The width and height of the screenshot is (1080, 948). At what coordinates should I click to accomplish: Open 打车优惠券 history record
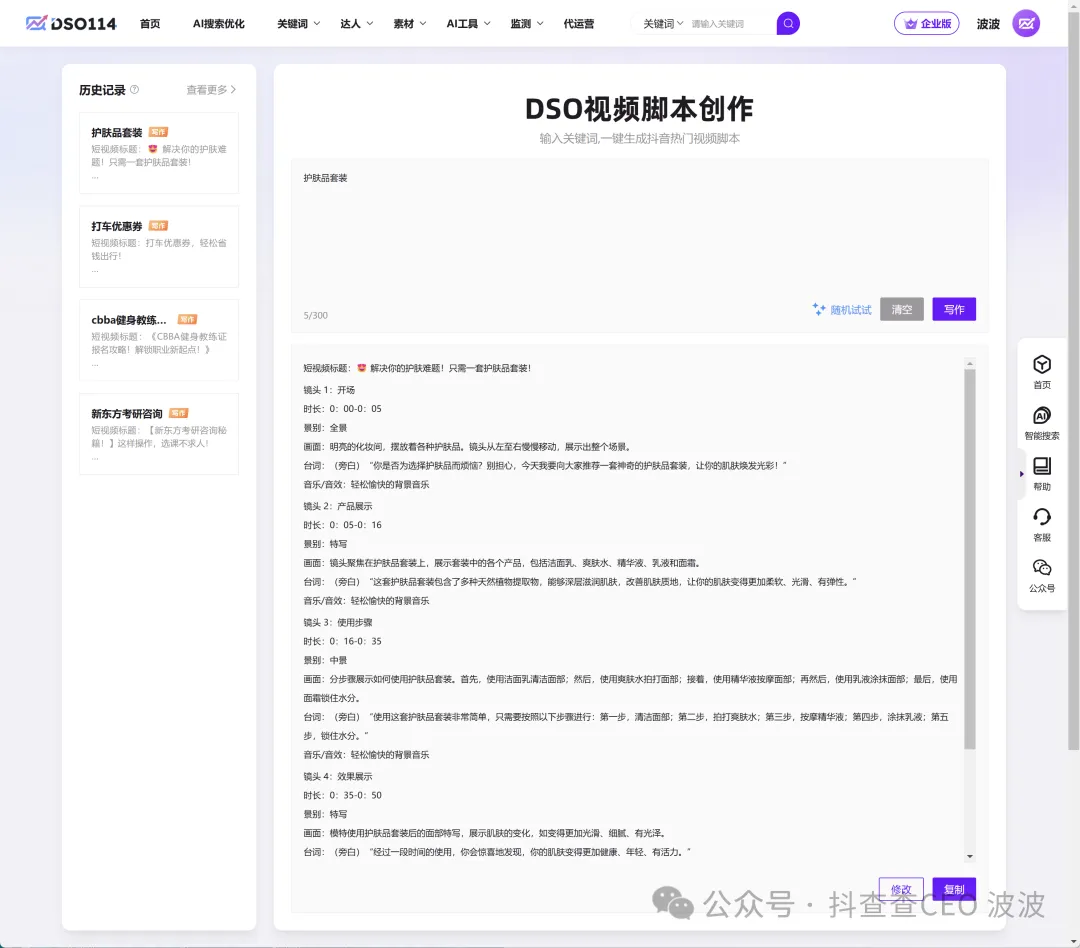(158, 246)
